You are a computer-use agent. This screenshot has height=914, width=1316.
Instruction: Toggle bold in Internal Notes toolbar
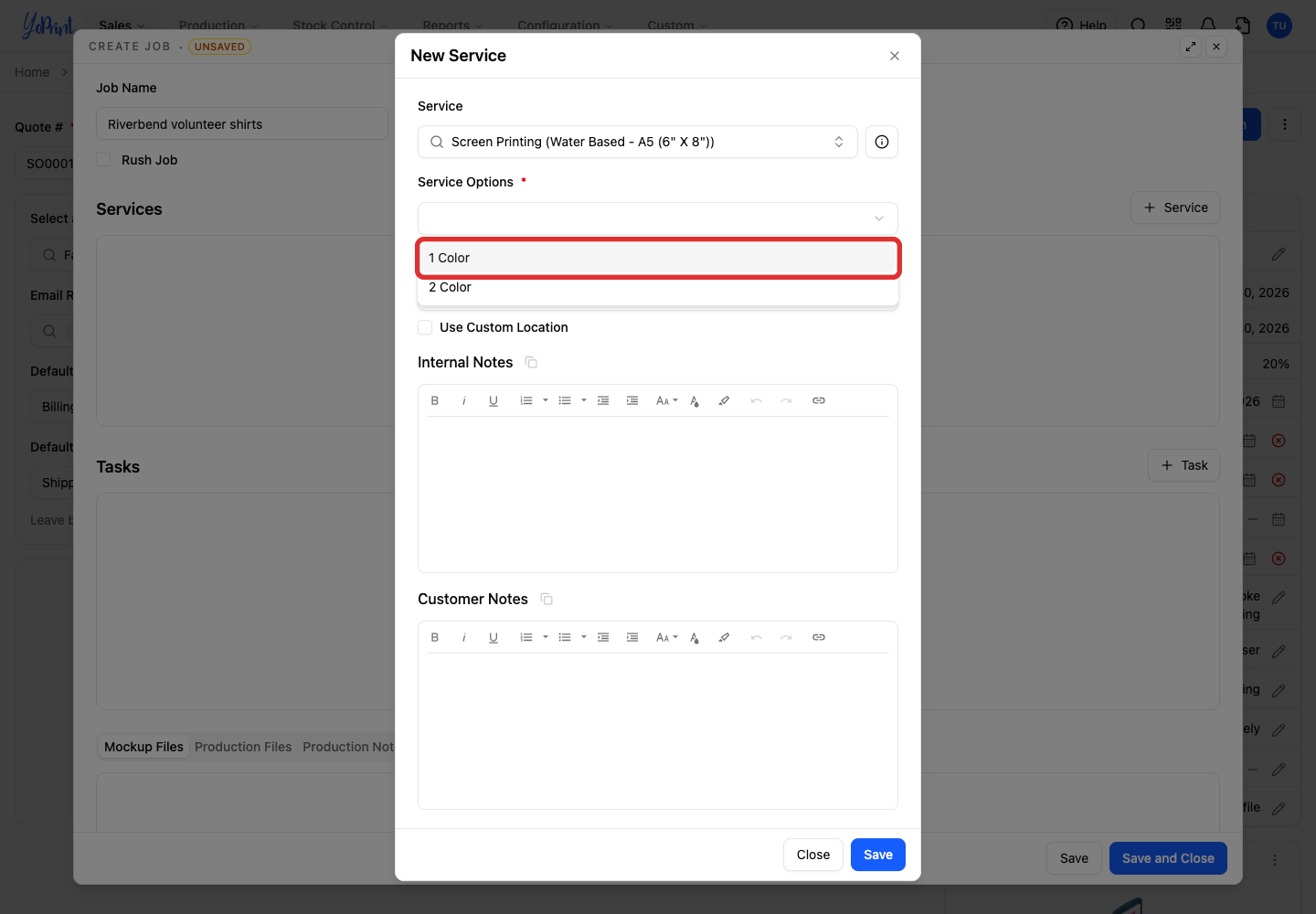[435, 400]
